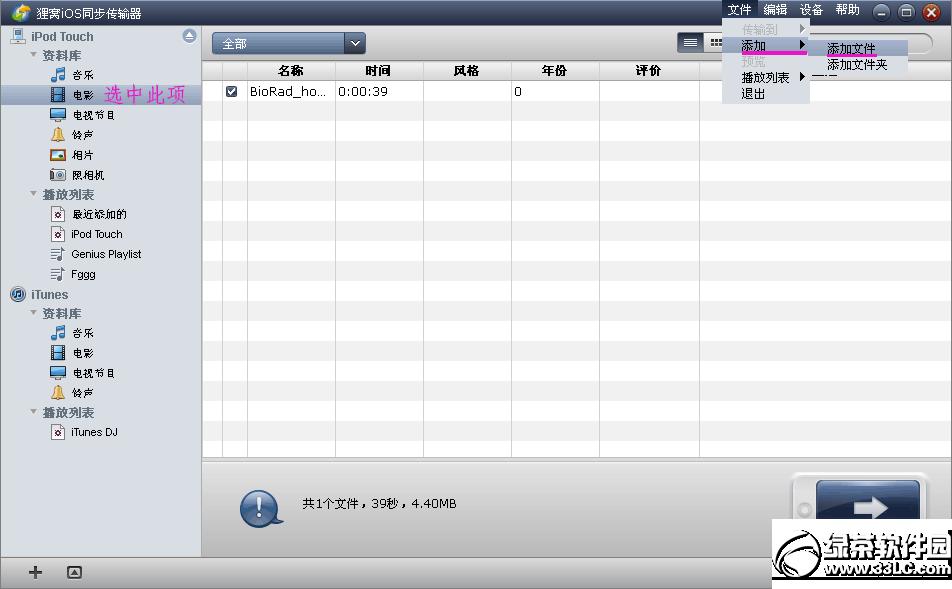Sort by the 风格 column header
Viewport: 952px width, 589px height.
pos(466,70)
